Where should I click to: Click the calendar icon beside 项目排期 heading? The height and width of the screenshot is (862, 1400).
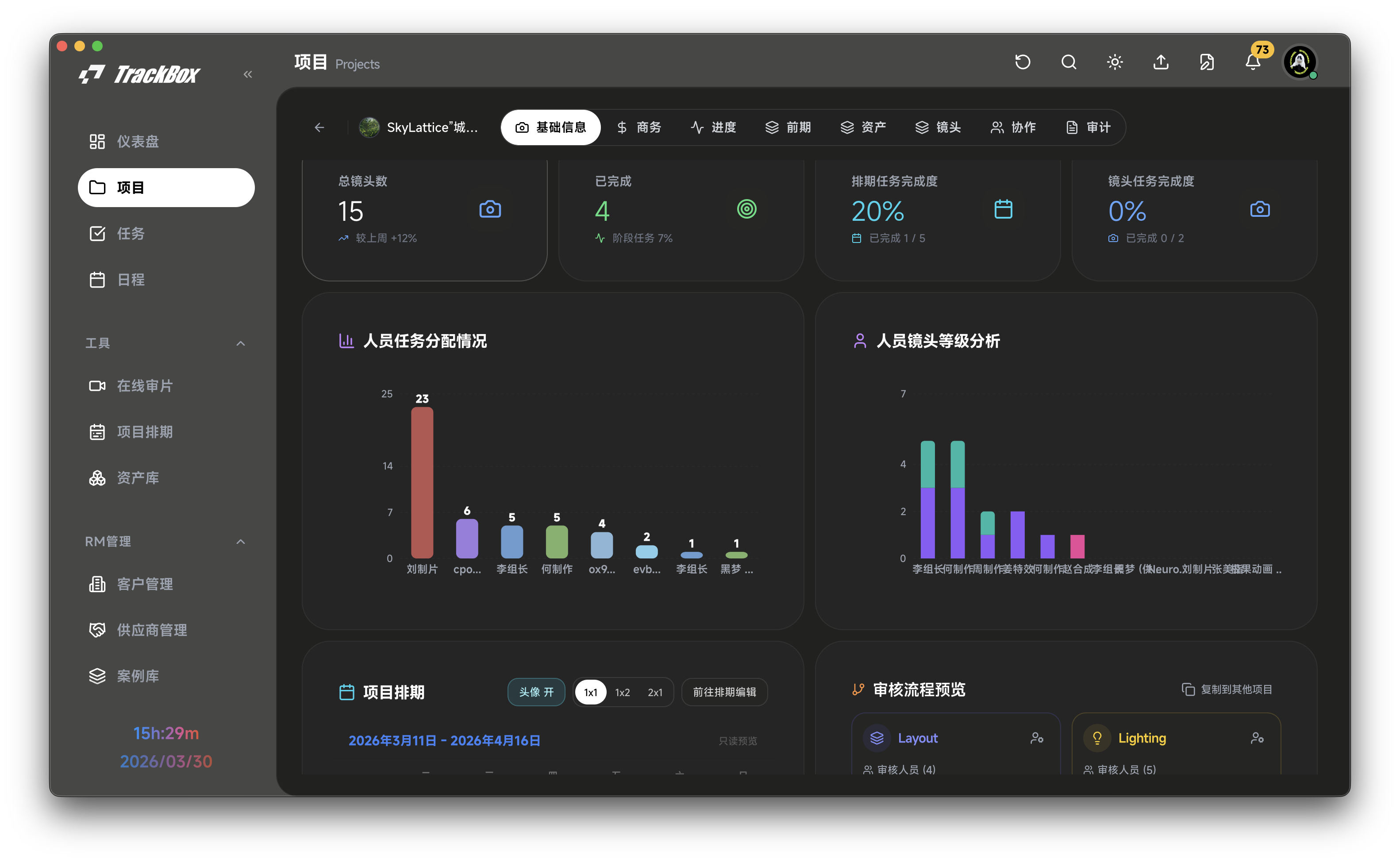click(x=346, y=692)
